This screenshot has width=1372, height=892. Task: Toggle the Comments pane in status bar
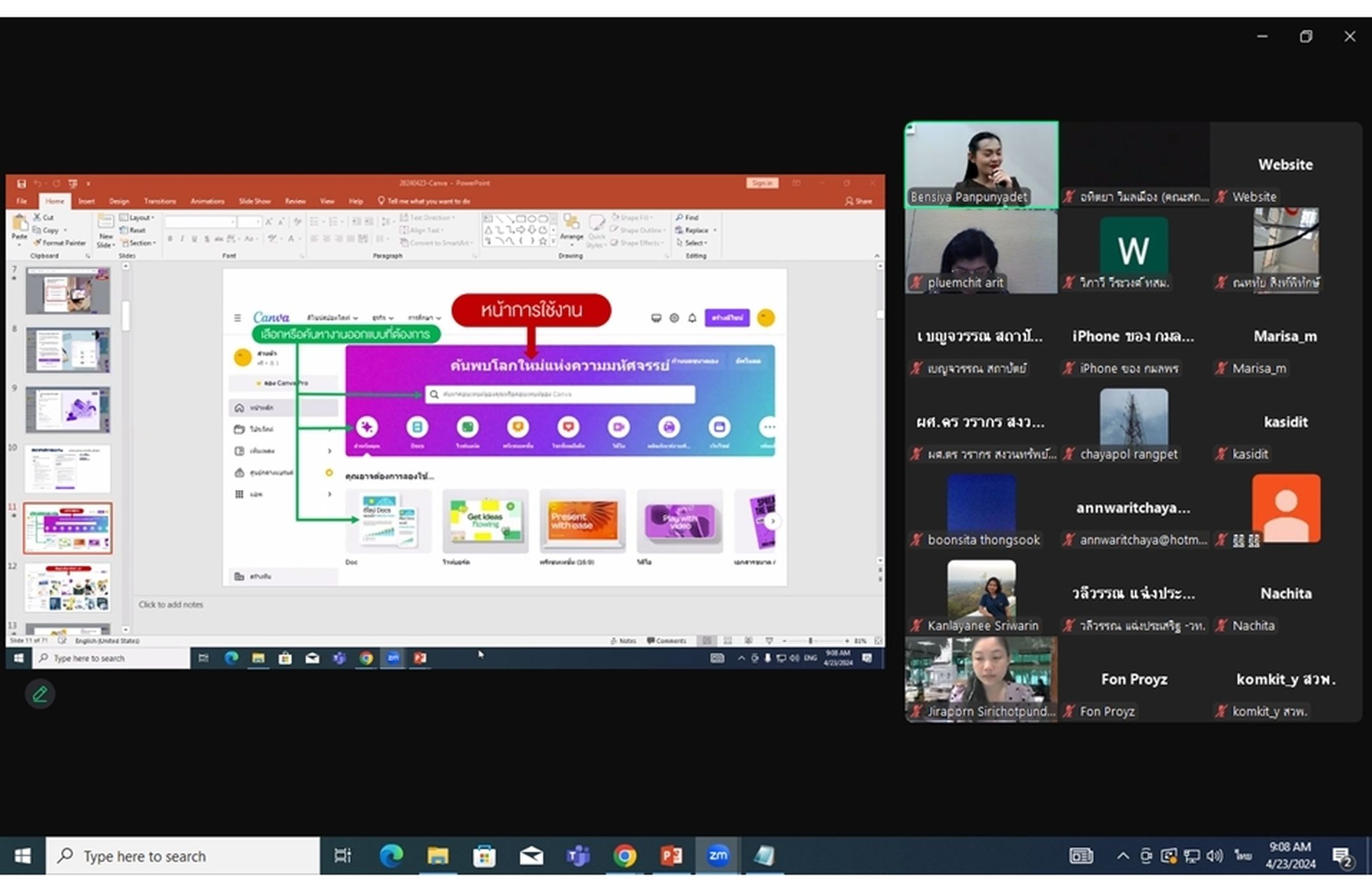click(666, 640)
